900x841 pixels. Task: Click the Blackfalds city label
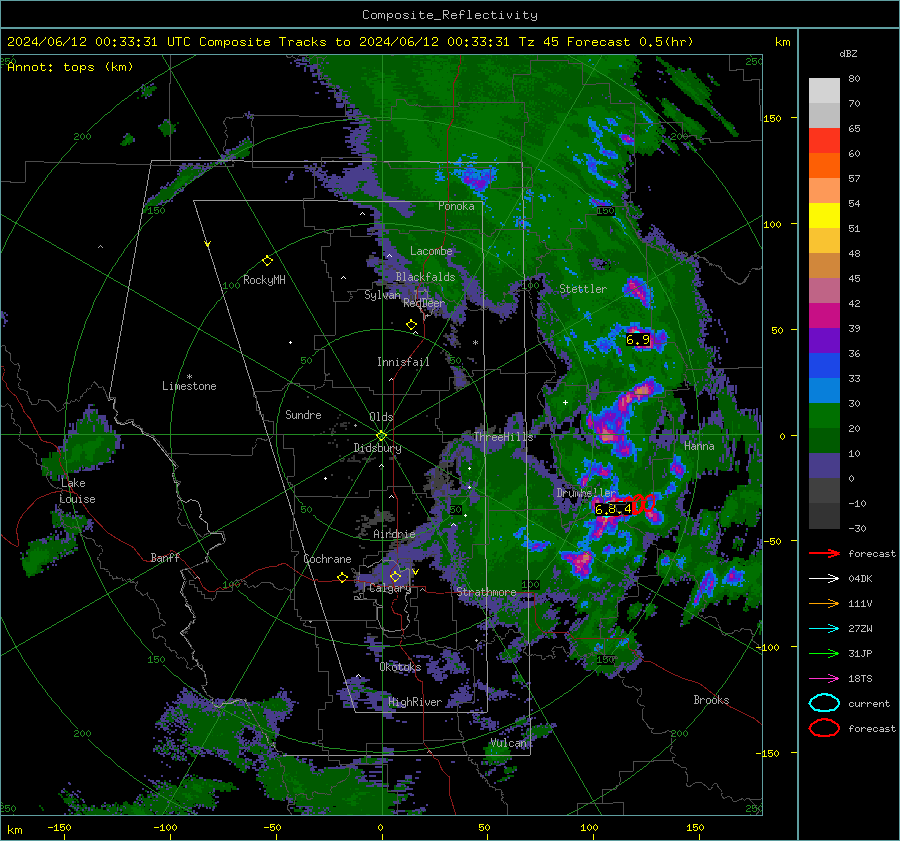point(425,277)
